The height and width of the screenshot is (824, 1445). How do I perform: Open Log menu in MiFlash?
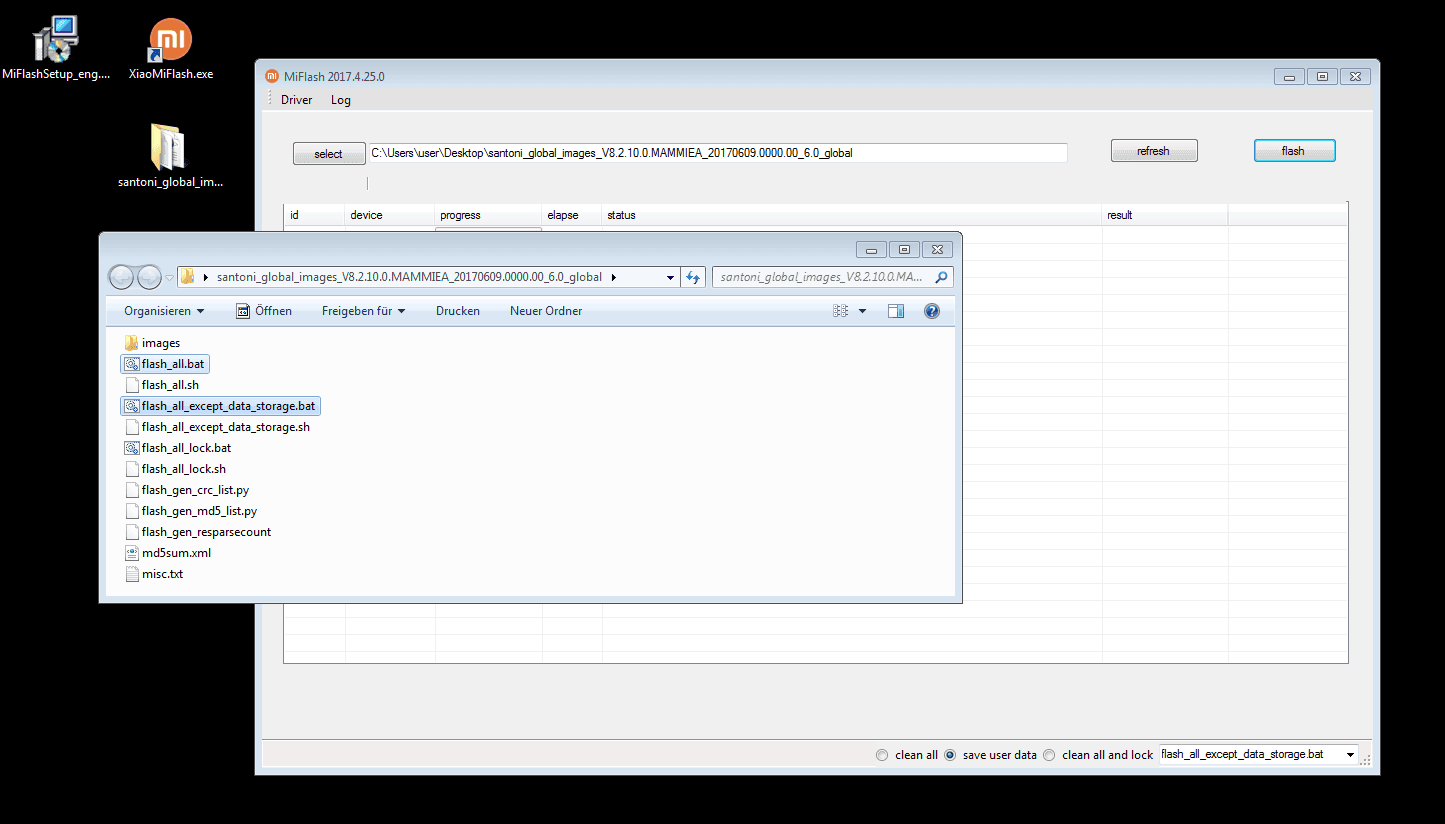(341, 100)
